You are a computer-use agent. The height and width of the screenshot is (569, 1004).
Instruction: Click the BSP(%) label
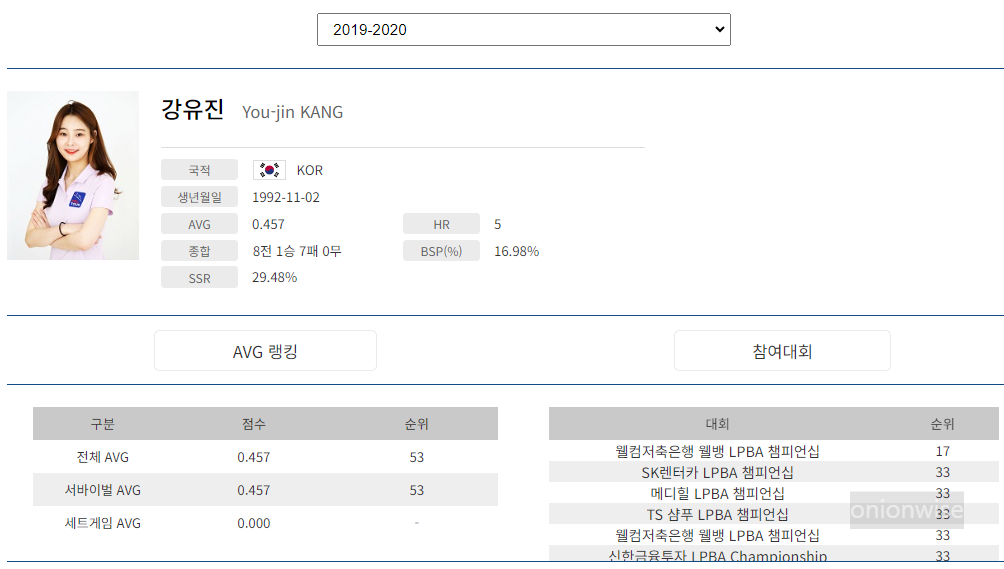[x=441, y=251]
